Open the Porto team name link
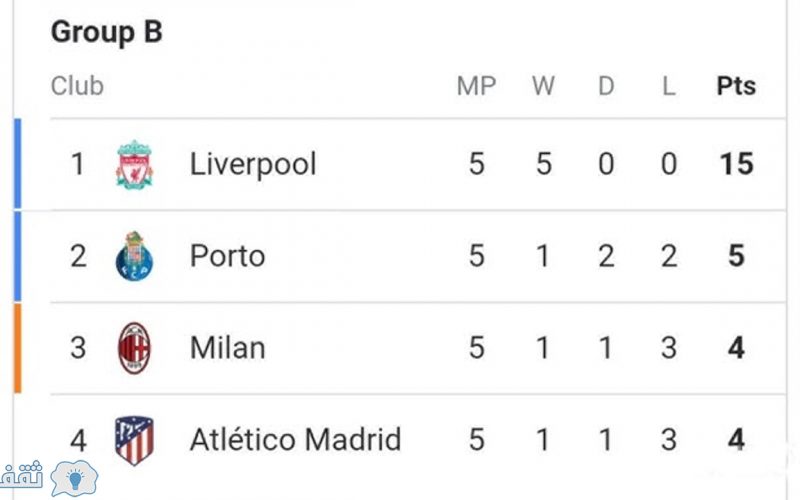 [228, 256]
